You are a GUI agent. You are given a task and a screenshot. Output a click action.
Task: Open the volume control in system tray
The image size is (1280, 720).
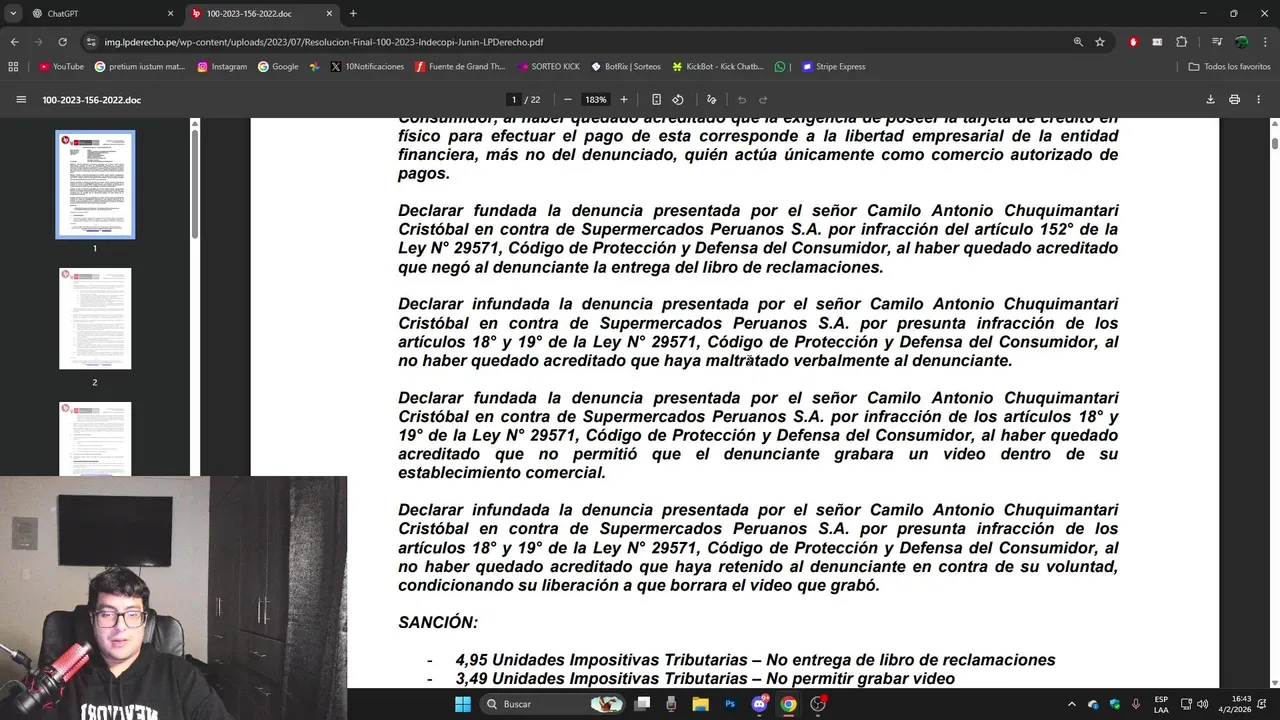1202,704
